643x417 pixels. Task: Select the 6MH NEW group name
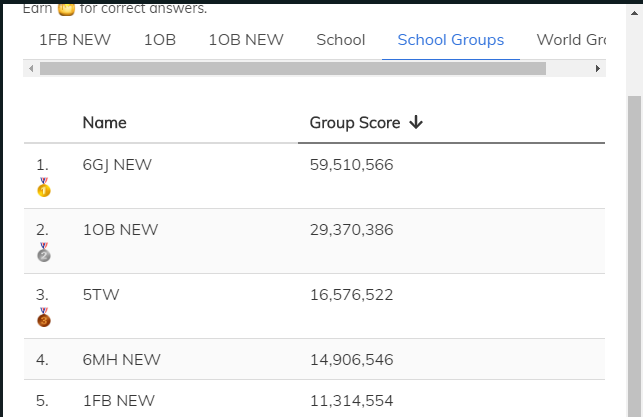pos(121,360)
